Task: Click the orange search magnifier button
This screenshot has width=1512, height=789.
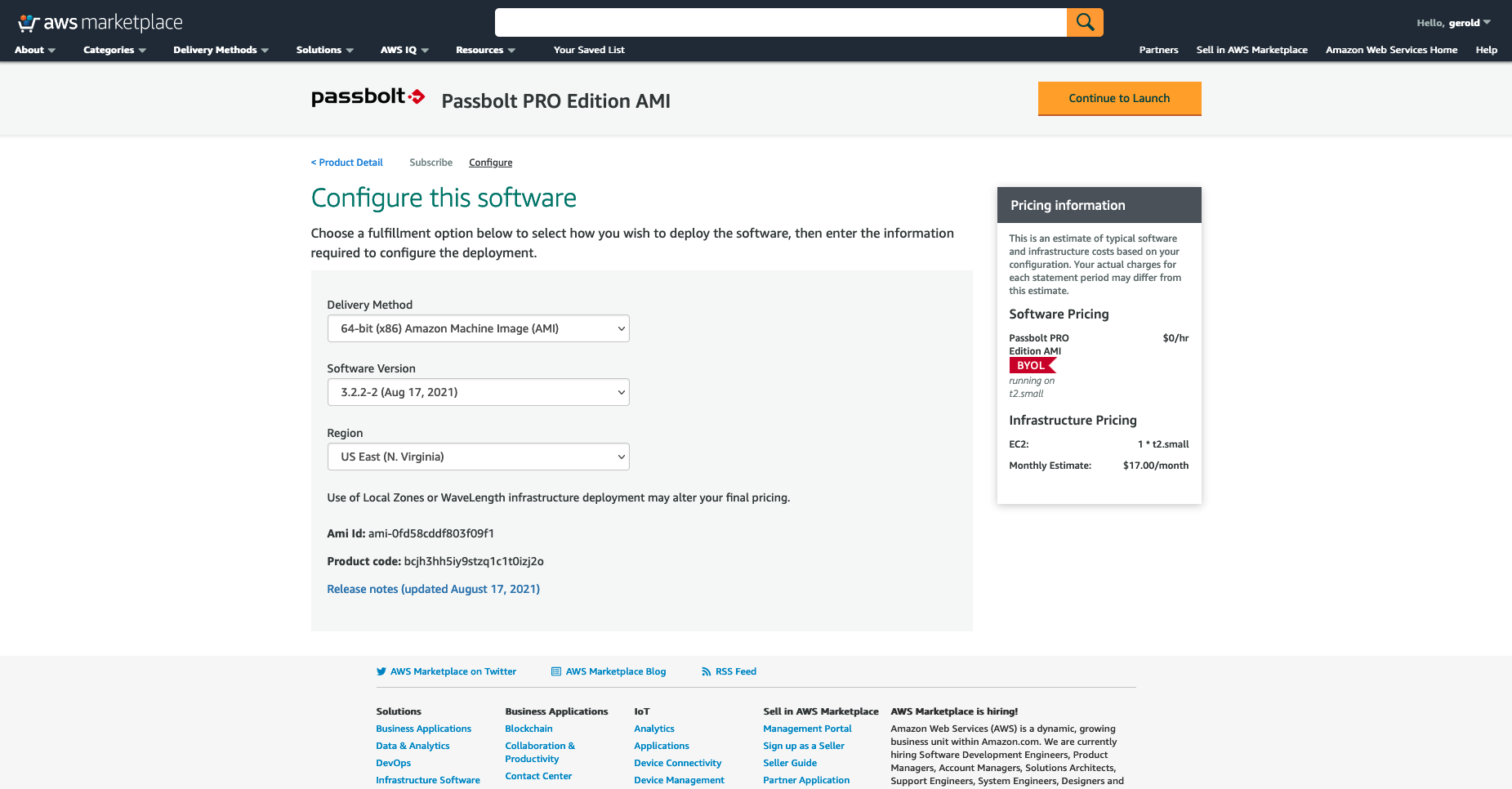Action: click(1085, 22)
